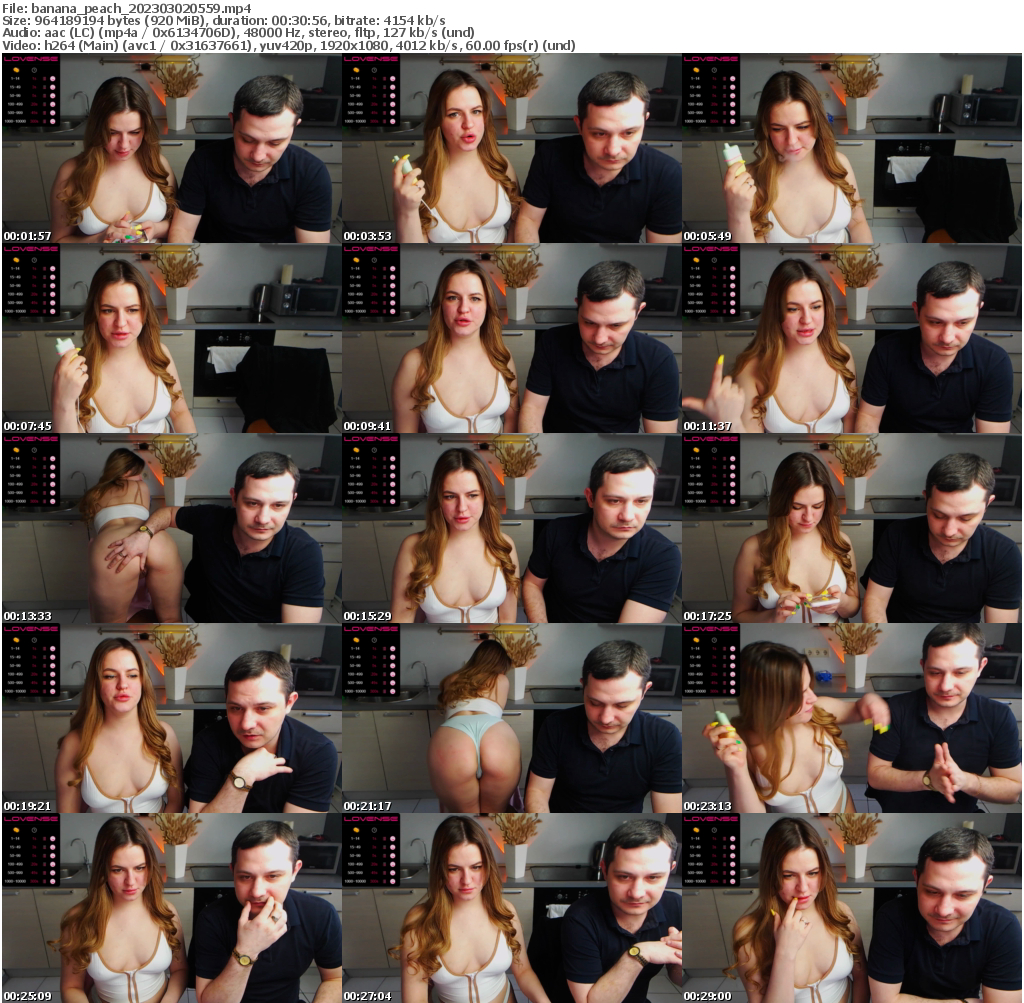Open the 00:15:29 thumbnail

[x=511, y=528]
